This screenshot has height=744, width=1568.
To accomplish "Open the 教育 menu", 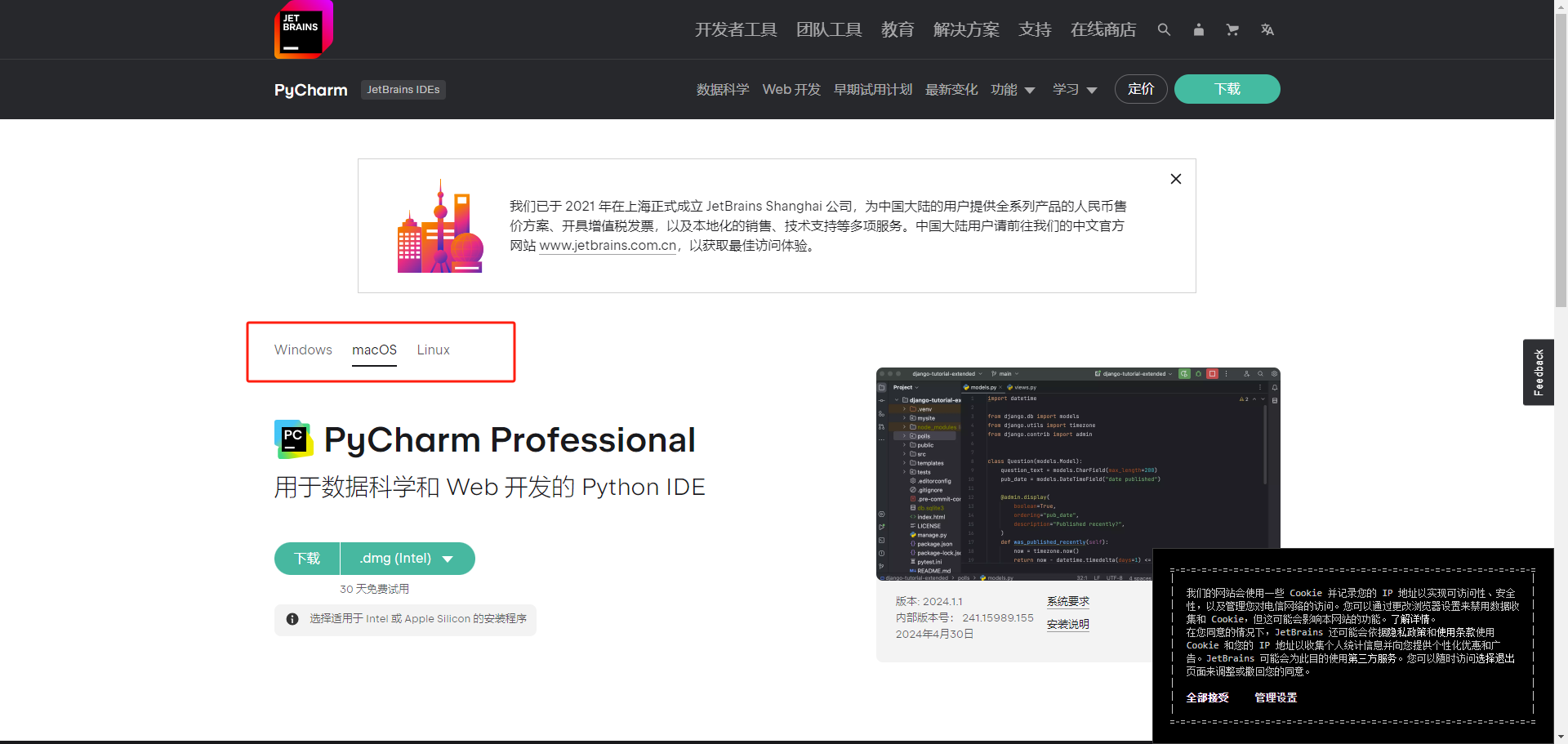I will pos(898,29).
